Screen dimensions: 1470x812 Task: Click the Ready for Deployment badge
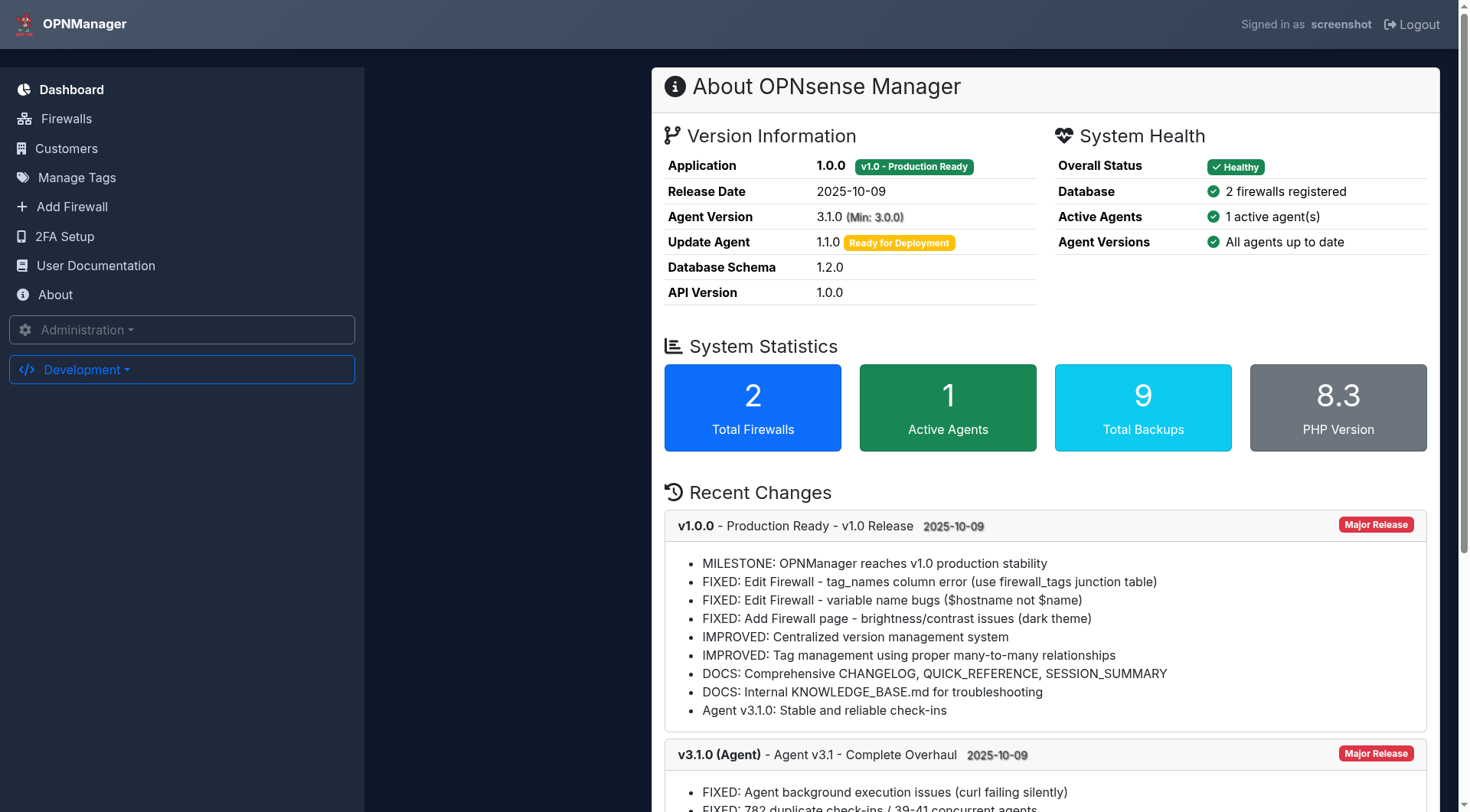pos(899,243)
